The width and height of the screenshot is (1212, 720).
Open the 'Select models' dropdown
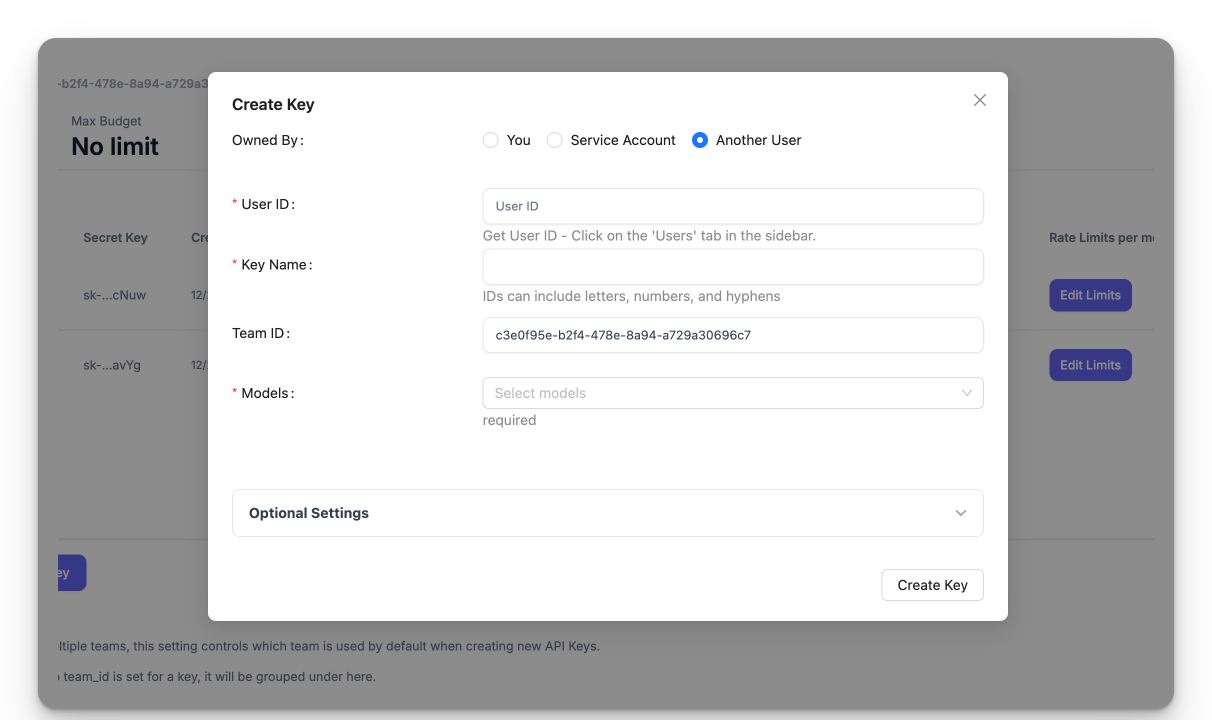click(720, 393)
